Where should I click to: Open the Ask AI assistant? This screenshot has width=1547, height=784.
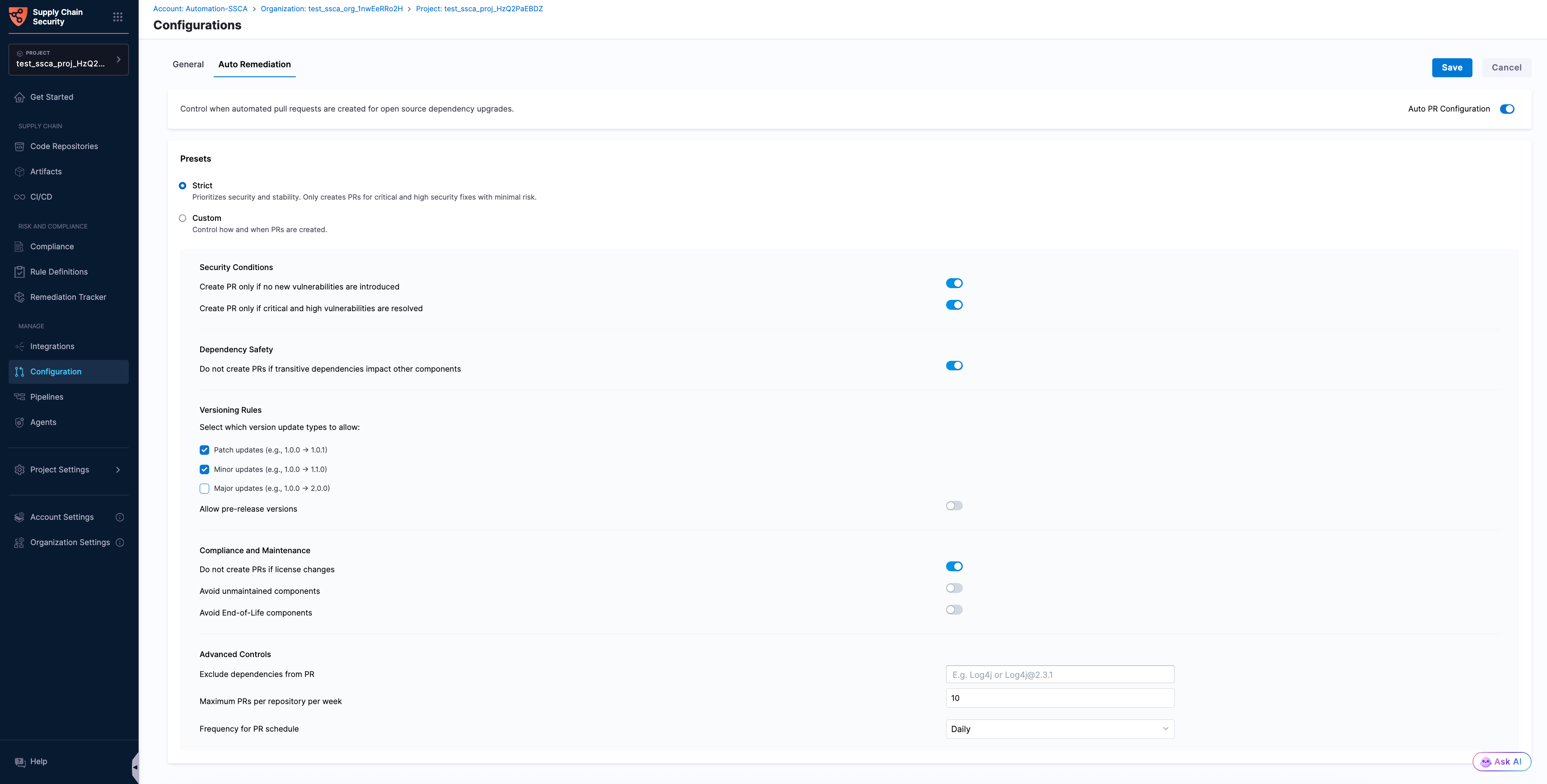click(1501, 761)
